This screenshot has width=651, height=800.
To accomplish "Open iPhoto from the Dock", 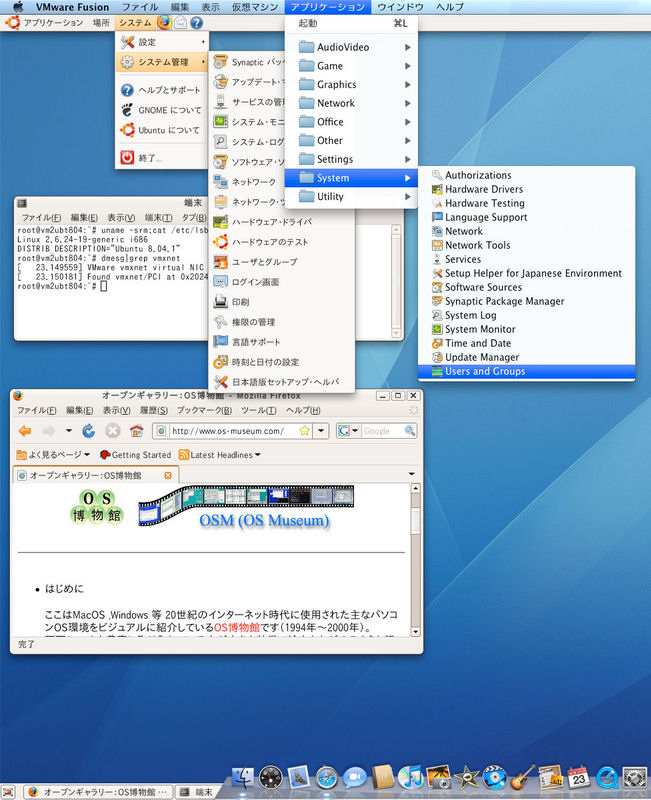I will point(438,777).
